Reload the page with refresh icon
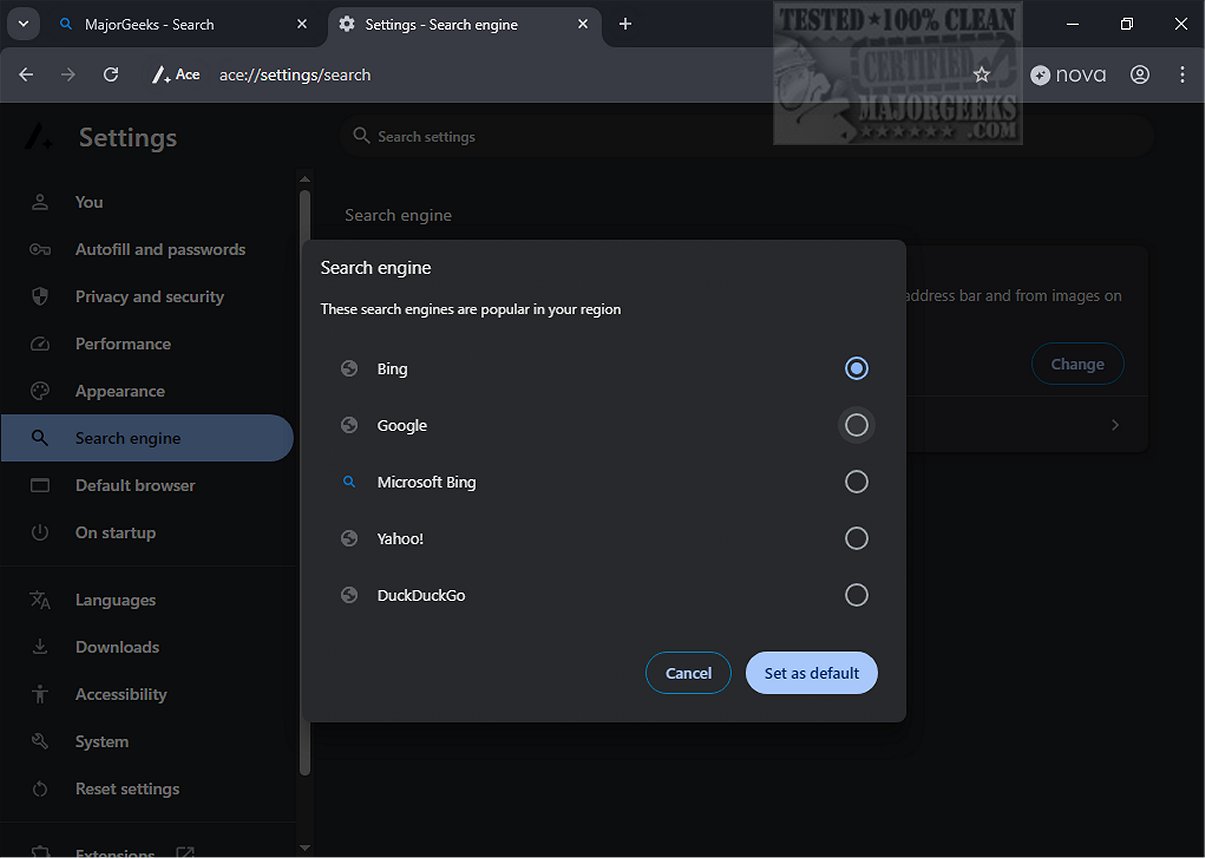Screen dimensions: 1205x858 [111, 74]
